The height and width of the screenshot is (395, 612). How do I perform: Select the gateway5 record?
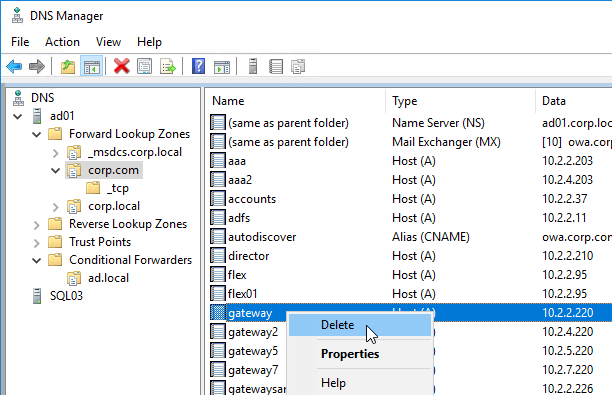[253, 351]
